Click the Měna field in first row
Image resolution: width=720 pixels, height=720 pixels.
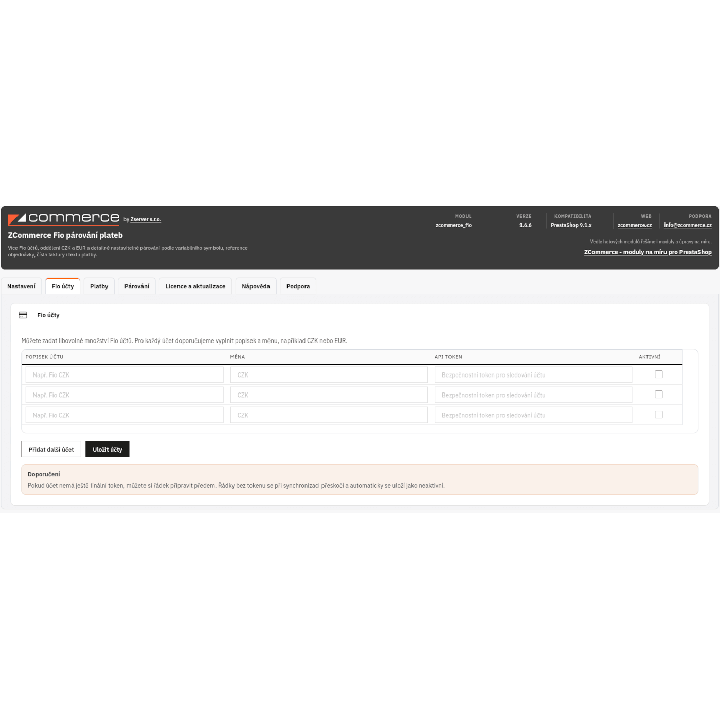pos(329,375)
